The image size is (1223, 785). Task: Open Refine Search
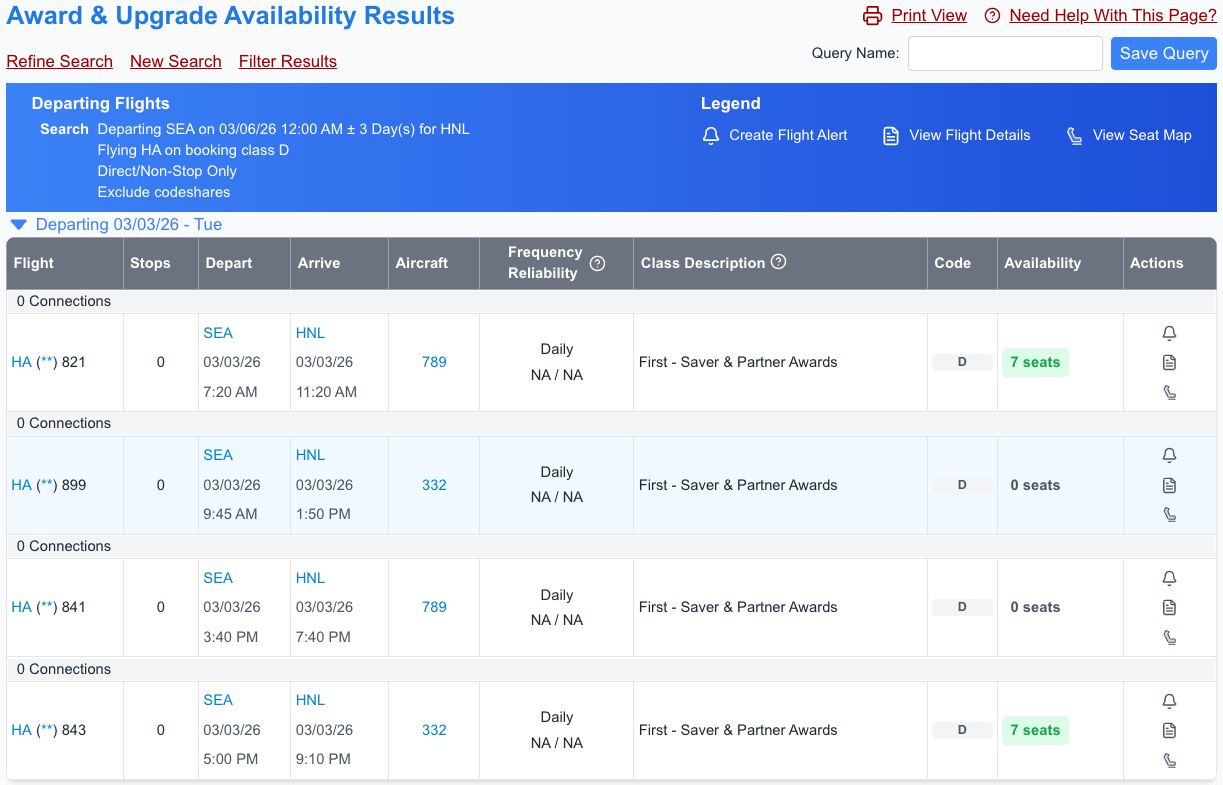pyautogui.click(x=59, y=61)
